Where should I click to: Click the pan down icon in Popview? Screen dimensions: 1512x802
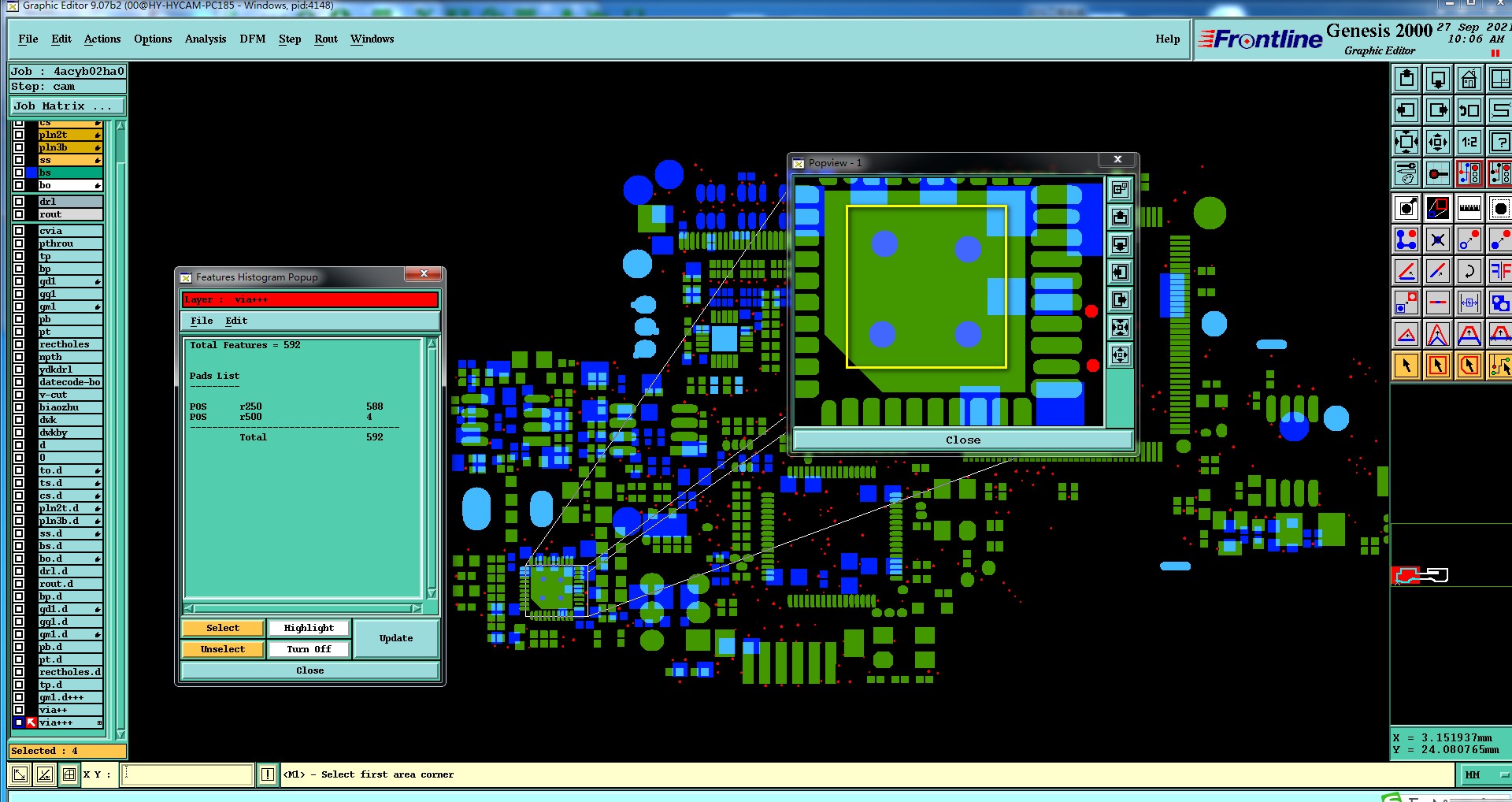coord(1120,244)
